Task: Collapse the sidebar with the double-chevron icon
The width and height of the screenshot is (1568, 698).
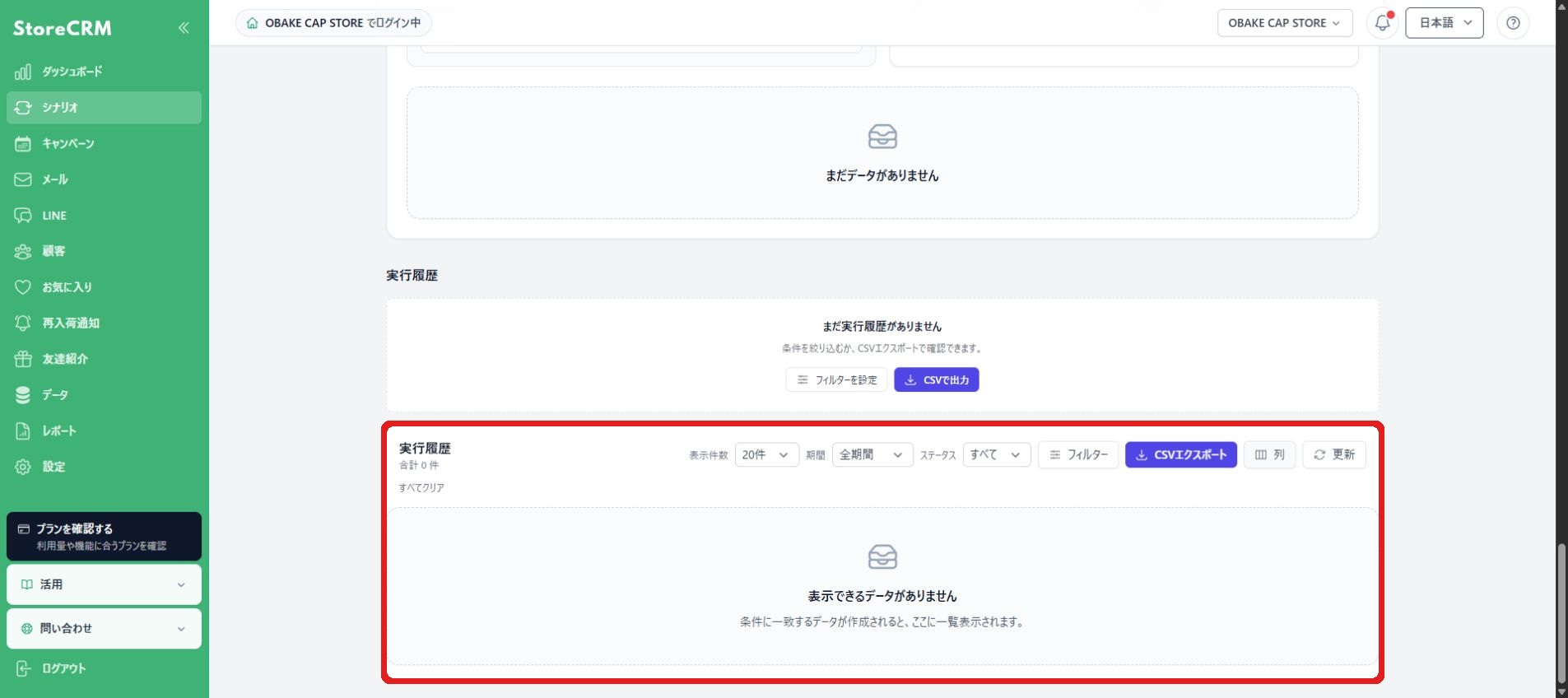Action: (x=184, y=28)
